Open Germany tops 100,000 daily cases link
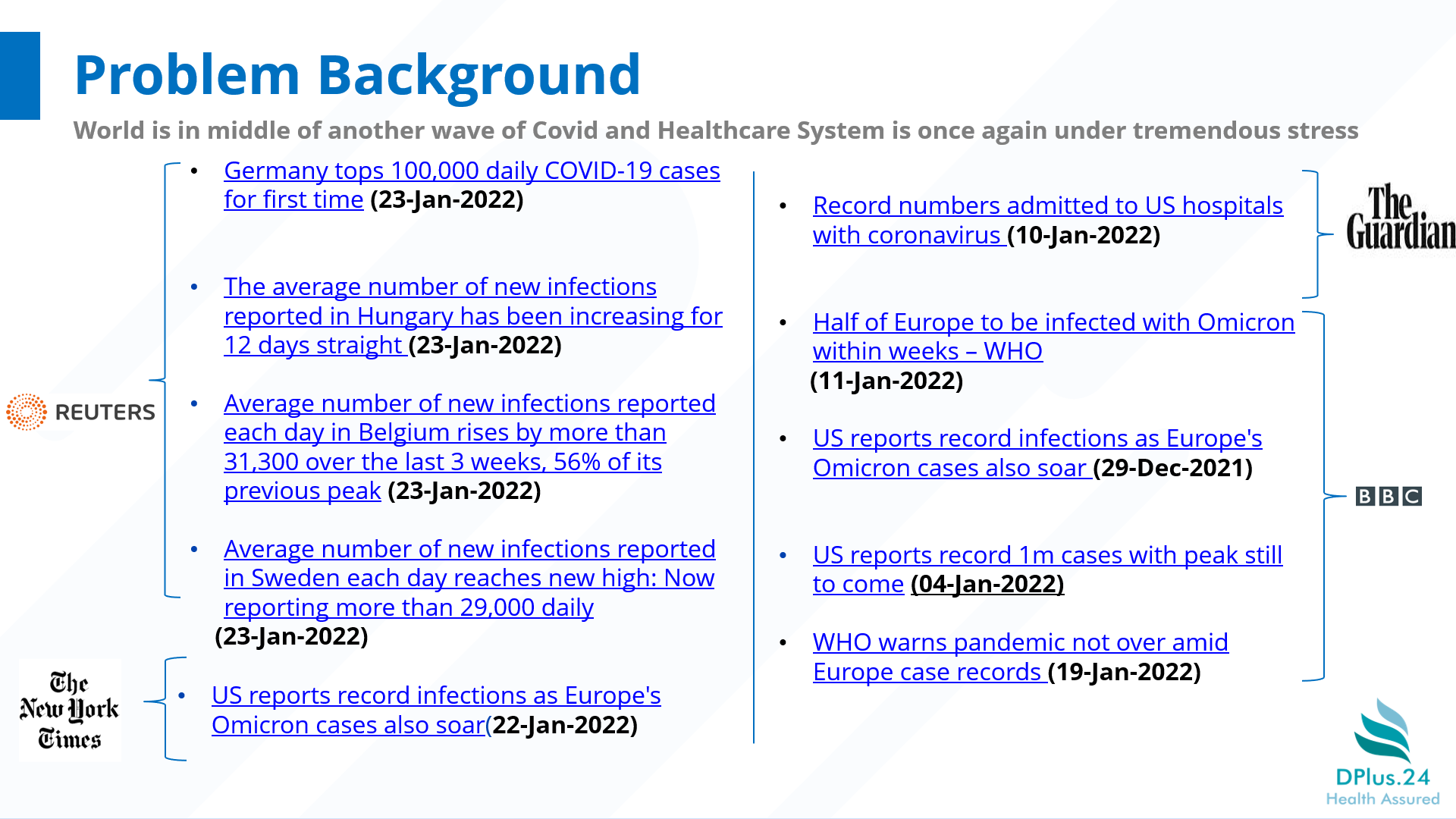Image resolution: width=1456 pixels, height=819 pixels. pyautogui.click(x=471, y=171)
